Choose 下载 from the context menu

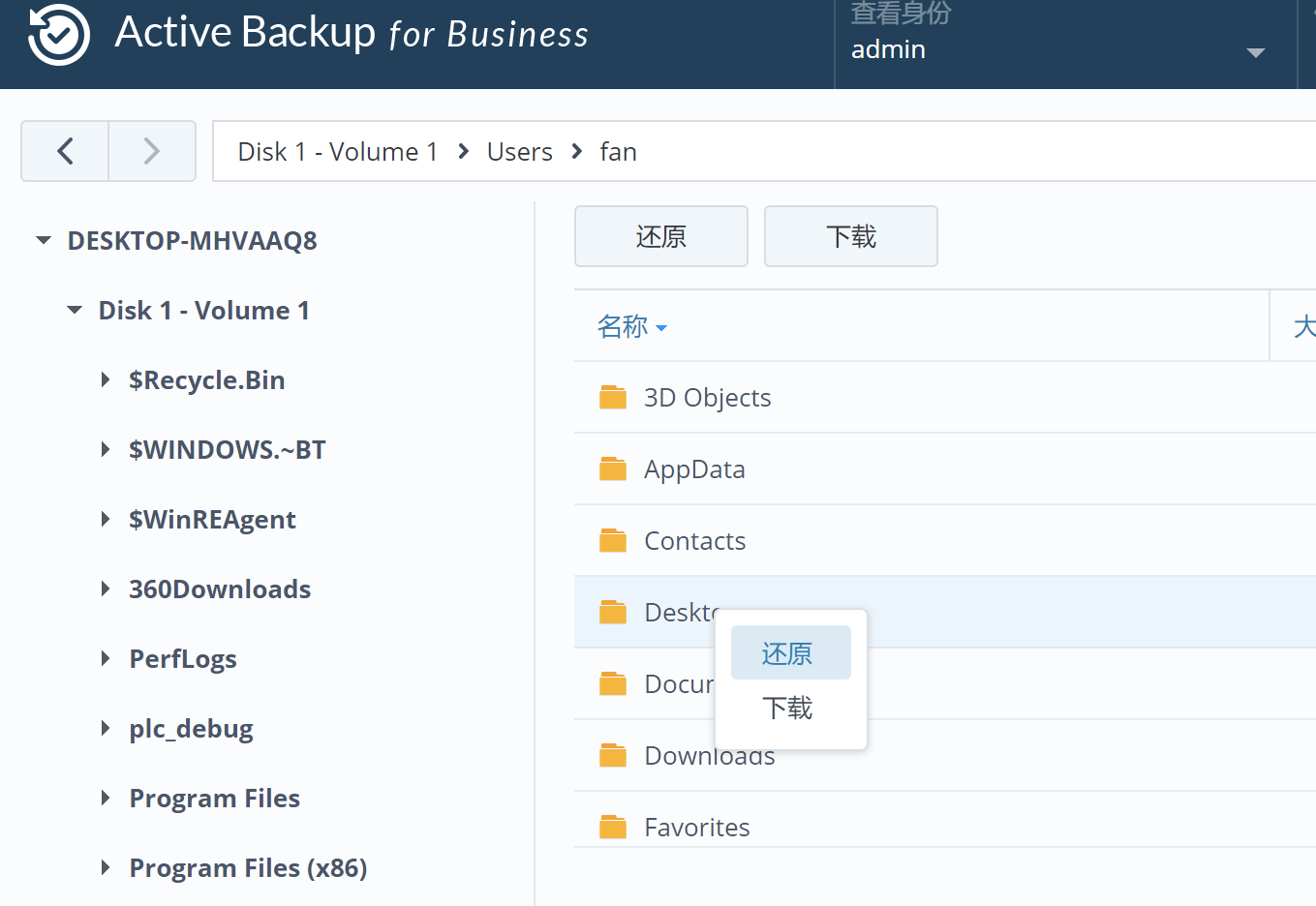[x=790, y=708]
